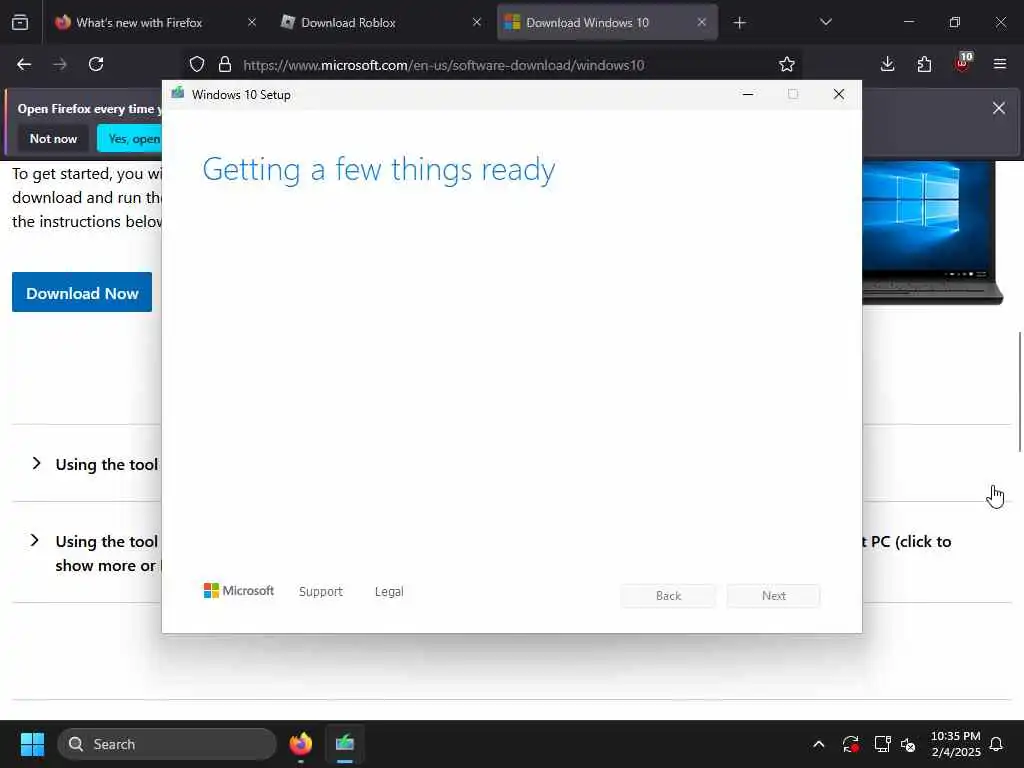The width and height of the screenshot is (1024, 768).
Task: Open the network status tray icon
Action: [x=882, y=744]
